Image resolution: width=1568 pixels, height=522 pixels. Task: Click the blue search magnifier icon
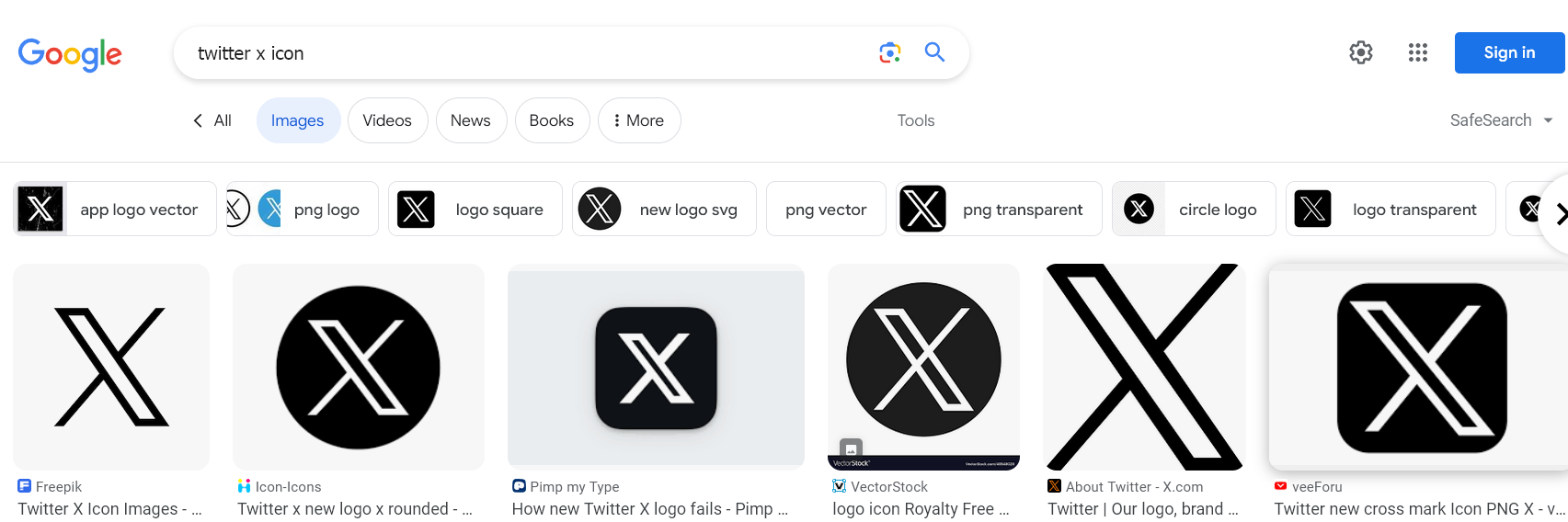(934, 52)
